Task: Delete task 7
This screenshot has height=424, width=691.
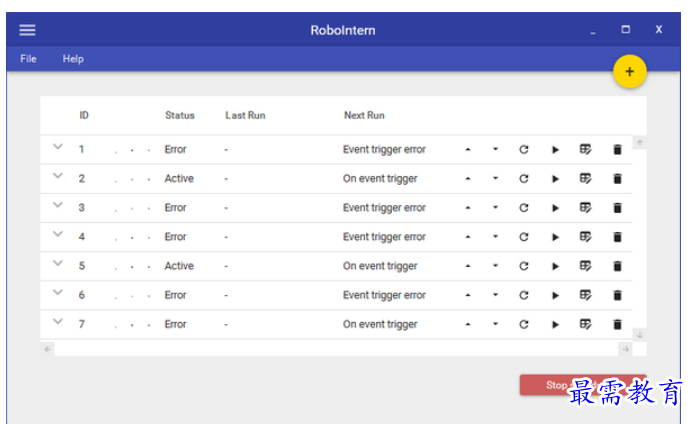Action: coord(617,324)
